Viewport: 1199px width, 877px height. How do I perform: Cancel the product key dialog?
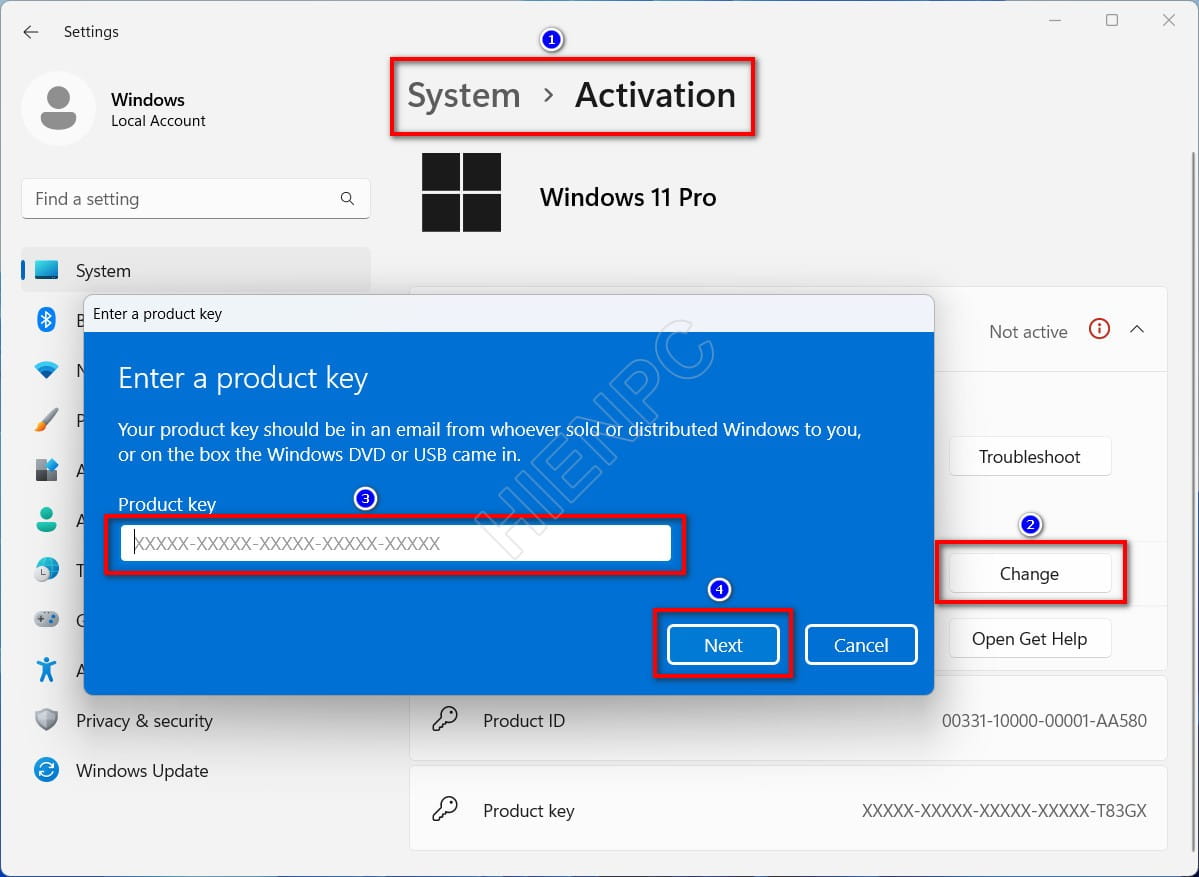click(x=861, y=645)
